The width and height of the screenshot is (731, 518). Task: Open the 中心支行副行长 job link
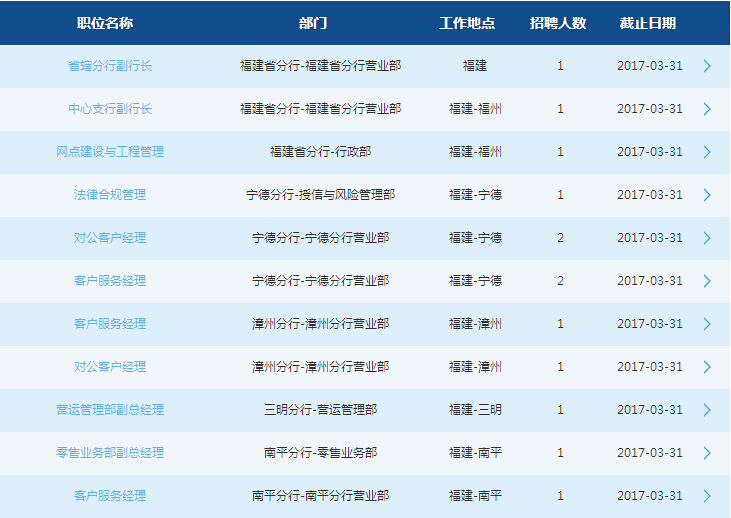coord(110,109)
